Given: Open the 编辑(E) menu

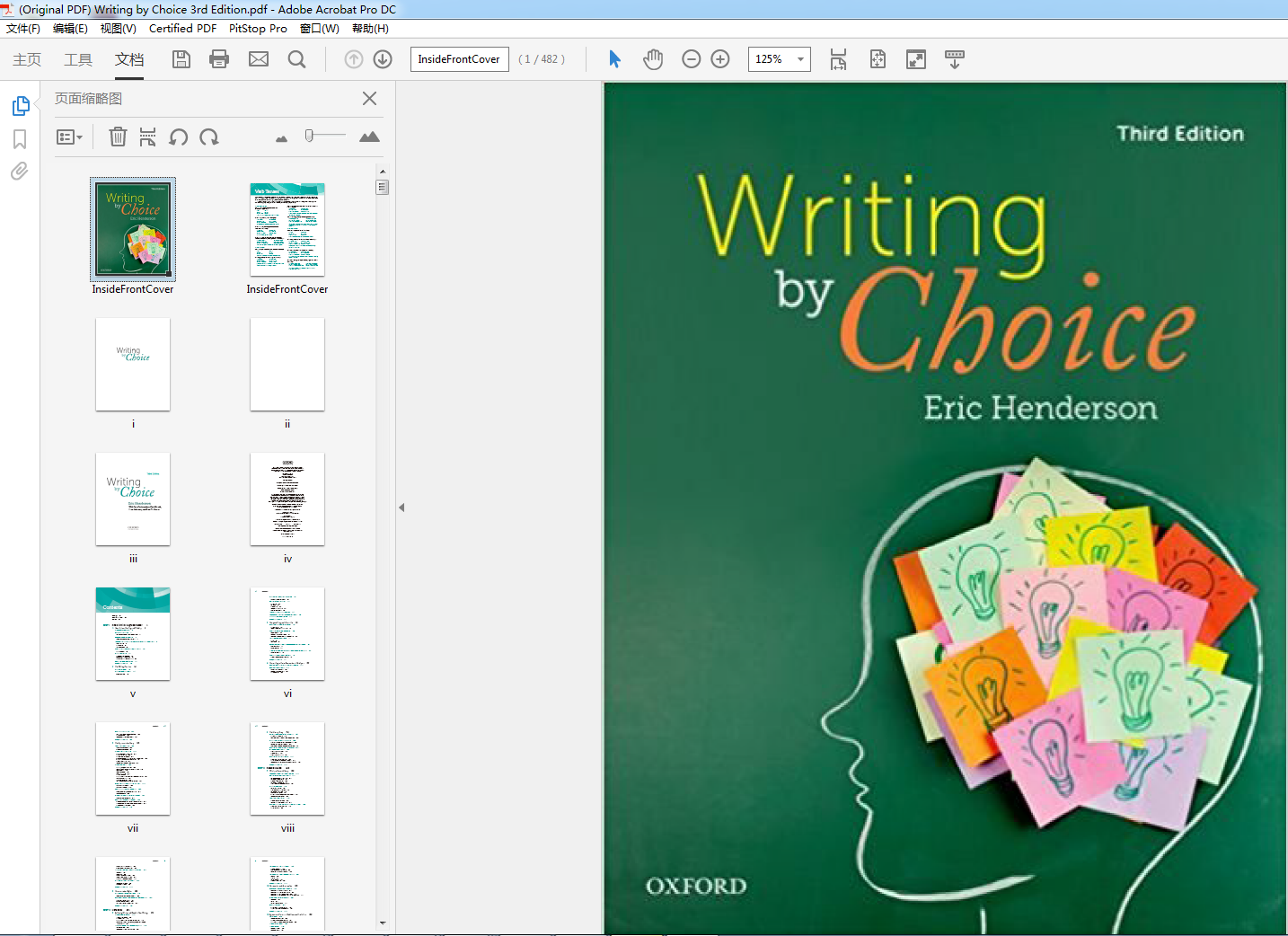Looking at the screenshot, I should (70, 29).
